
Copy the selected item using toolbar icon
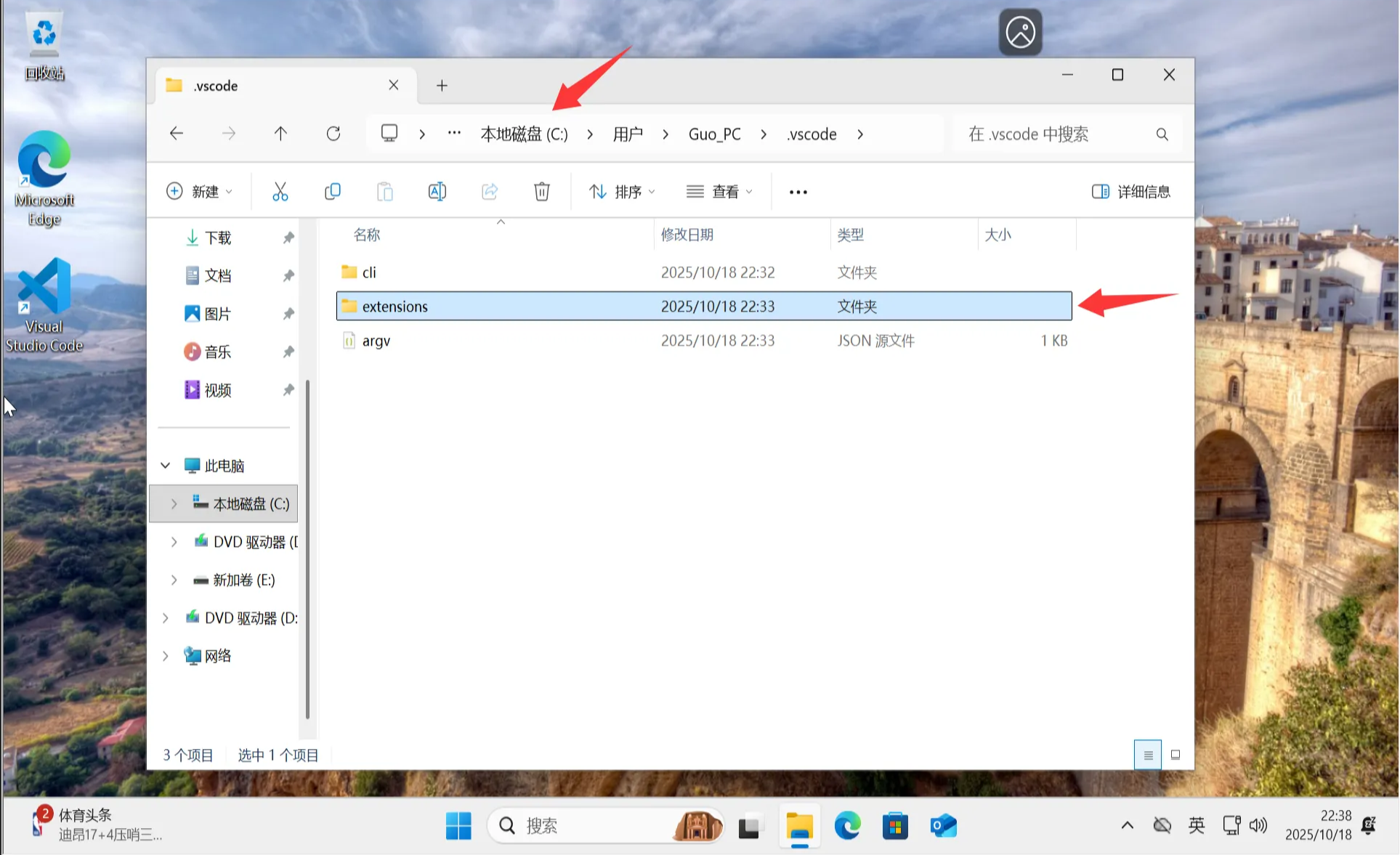332,191
